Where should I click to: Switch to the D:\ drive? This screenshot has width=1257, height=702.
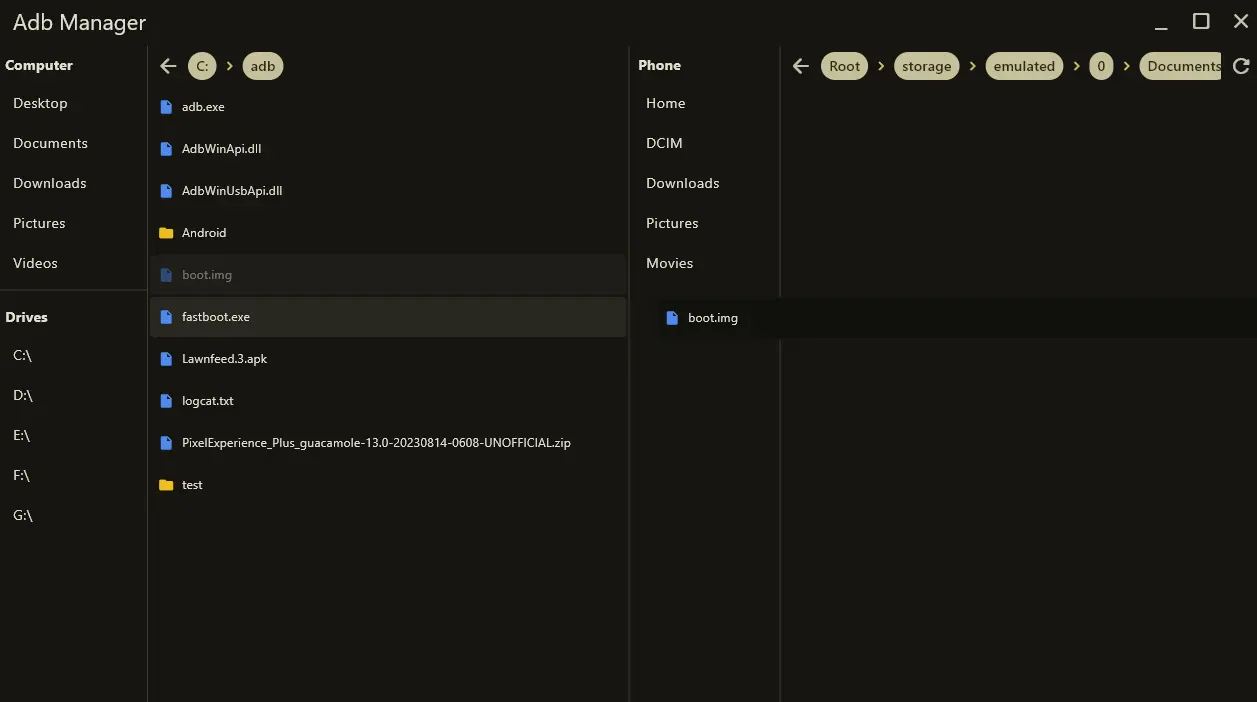coord(23,395)
